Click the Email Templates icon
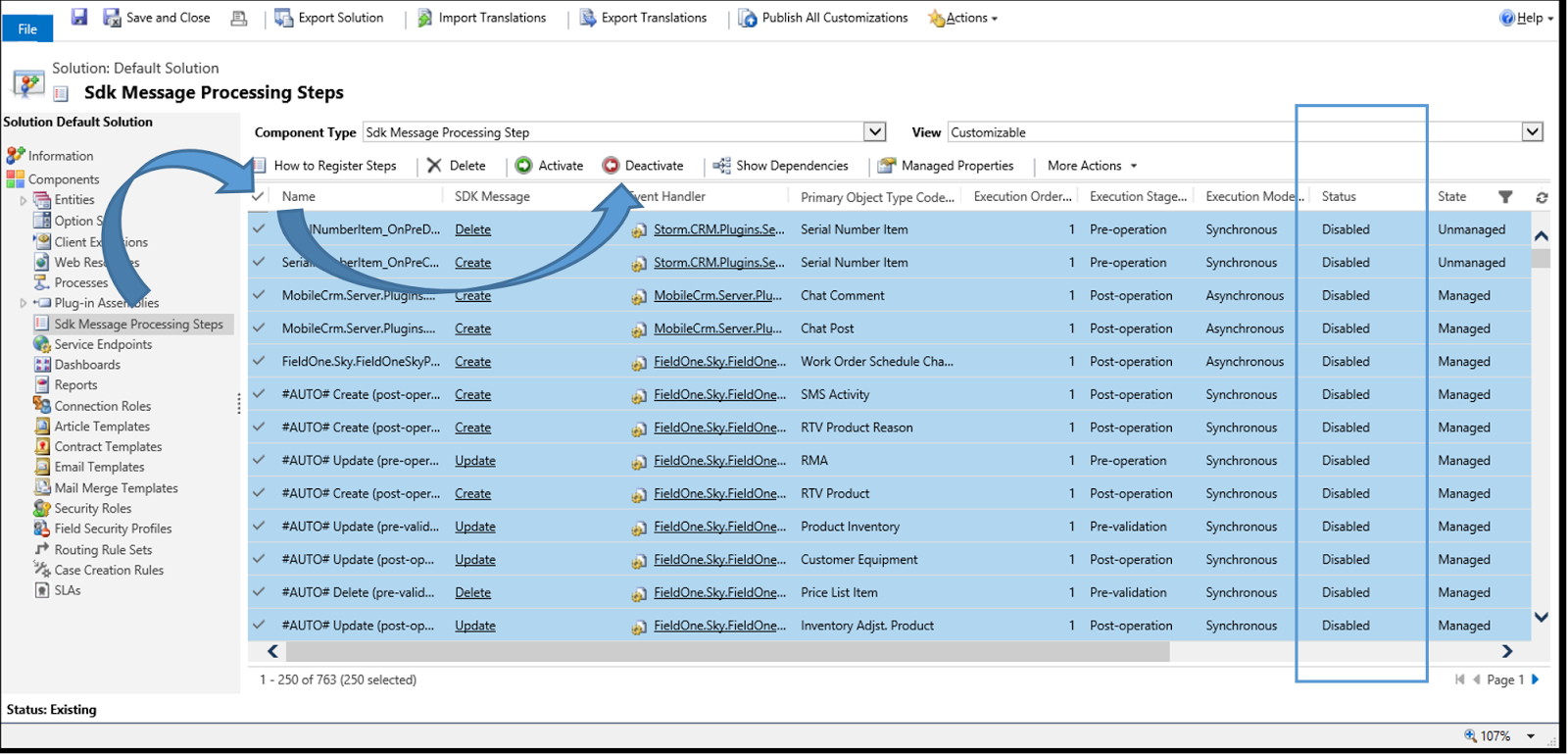The height and width of the screenshot is (755, 1568). tap(42, 467)
